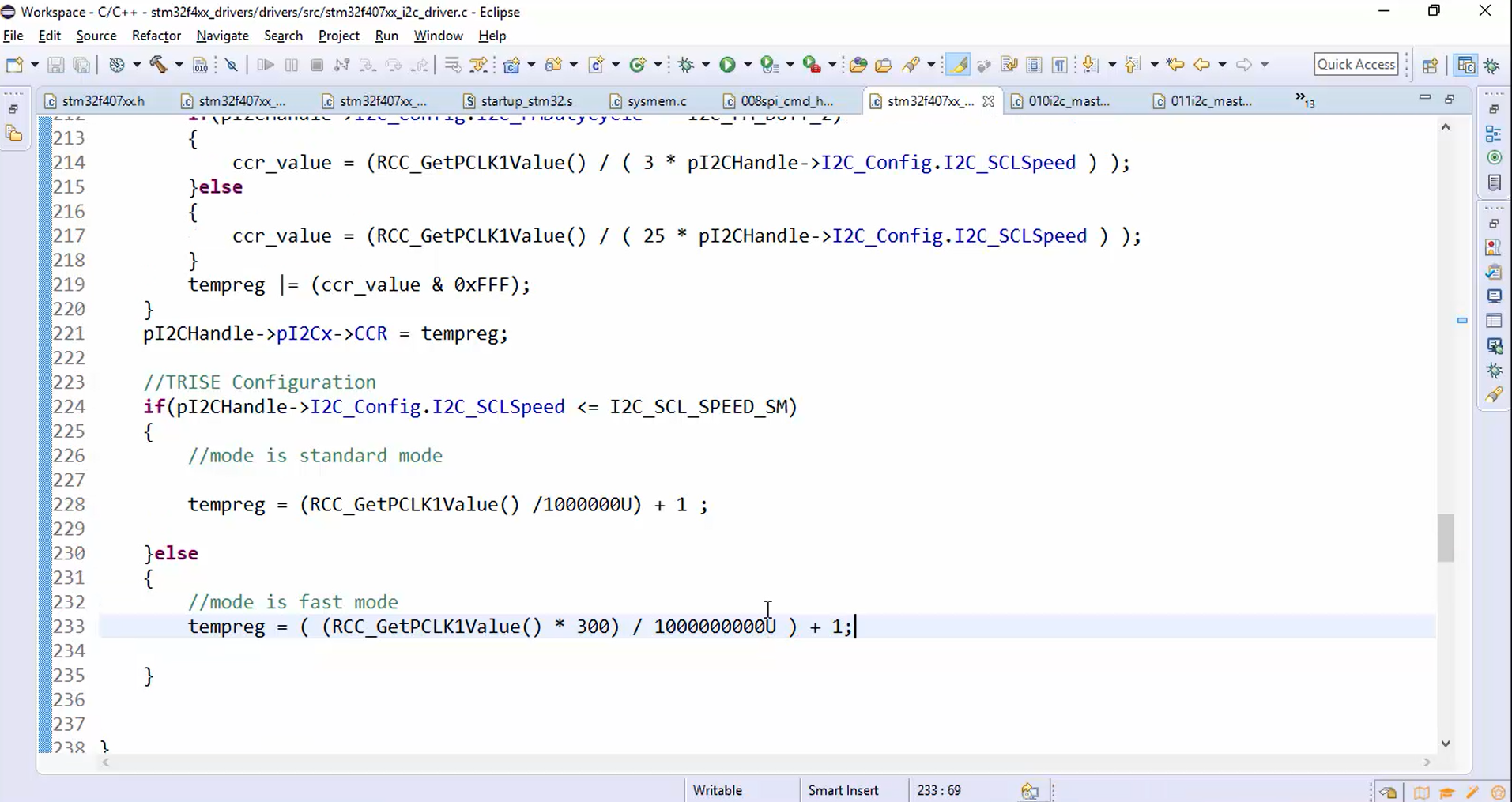Screen dimensions: 1512x802
Task: Click the Open Perspective icon
Action: pos(1430,66)
